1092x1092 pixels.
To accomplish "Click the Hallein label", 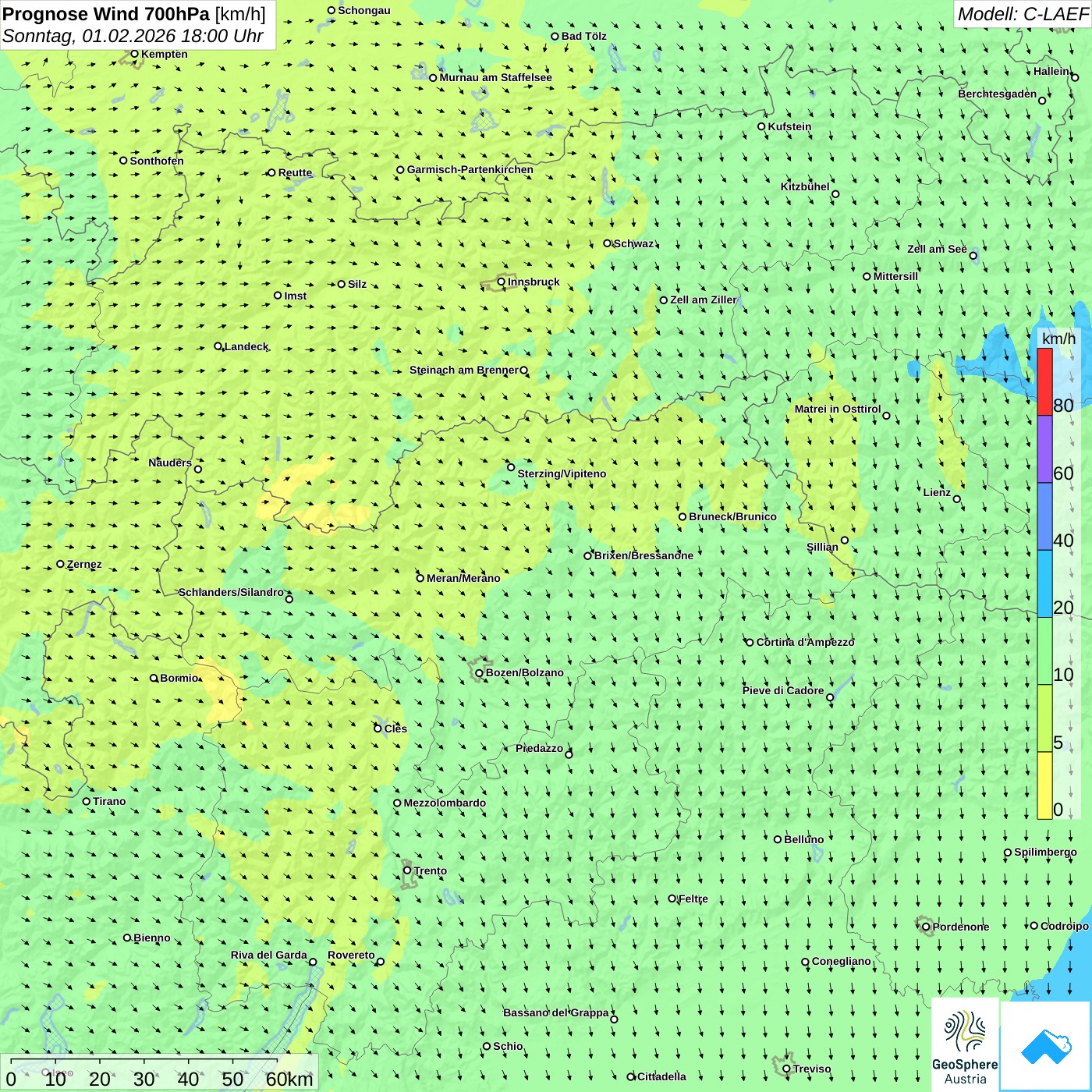I will 1051,71.
